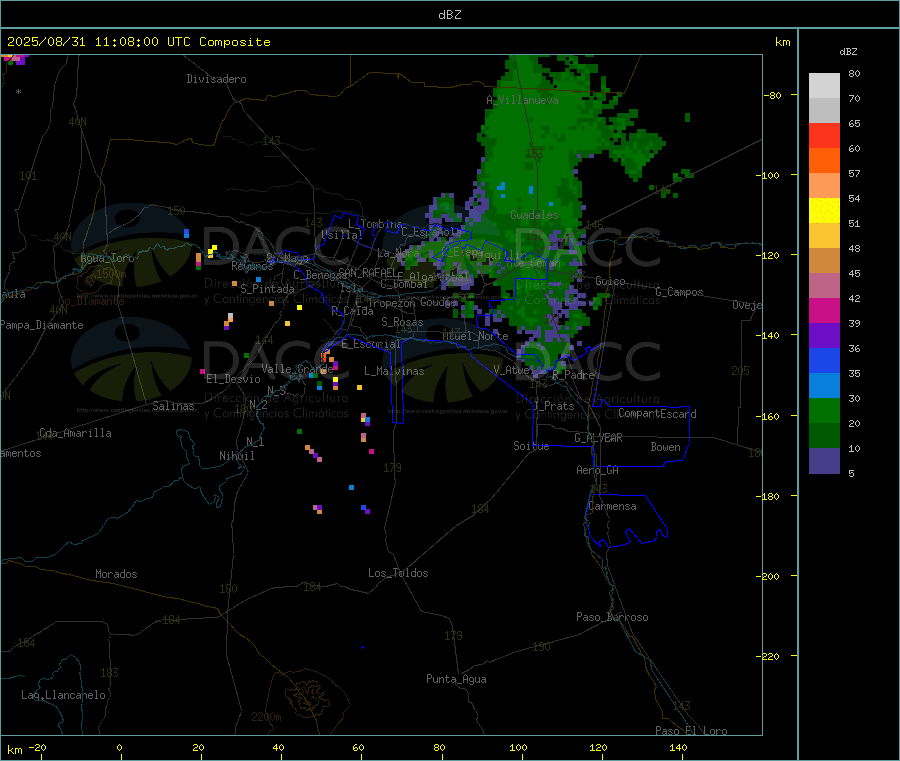
Task: Select the "Aero_GA" label
Action: point(598,470)
